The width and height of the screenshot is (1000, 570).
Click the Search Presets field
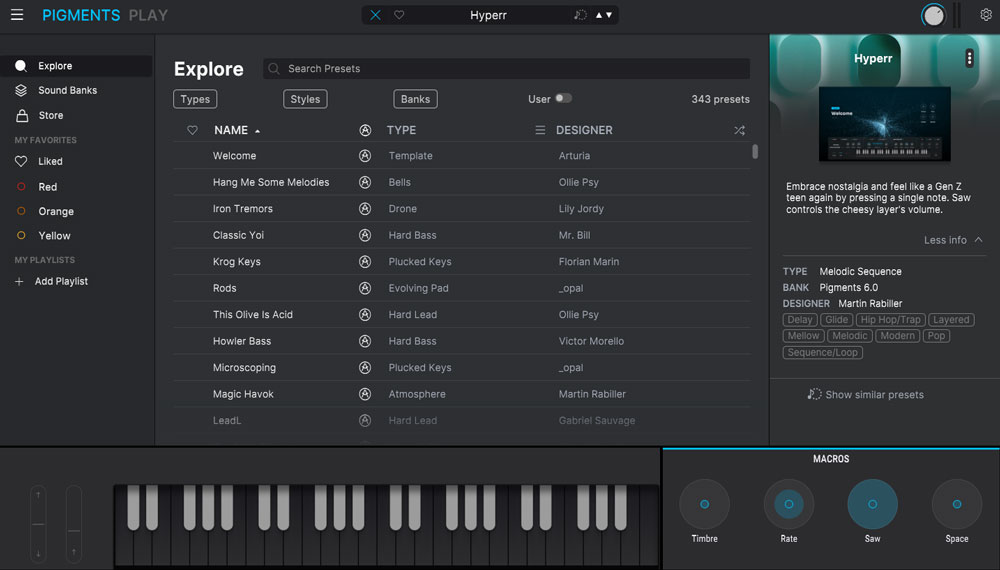[x=506, y=68]
